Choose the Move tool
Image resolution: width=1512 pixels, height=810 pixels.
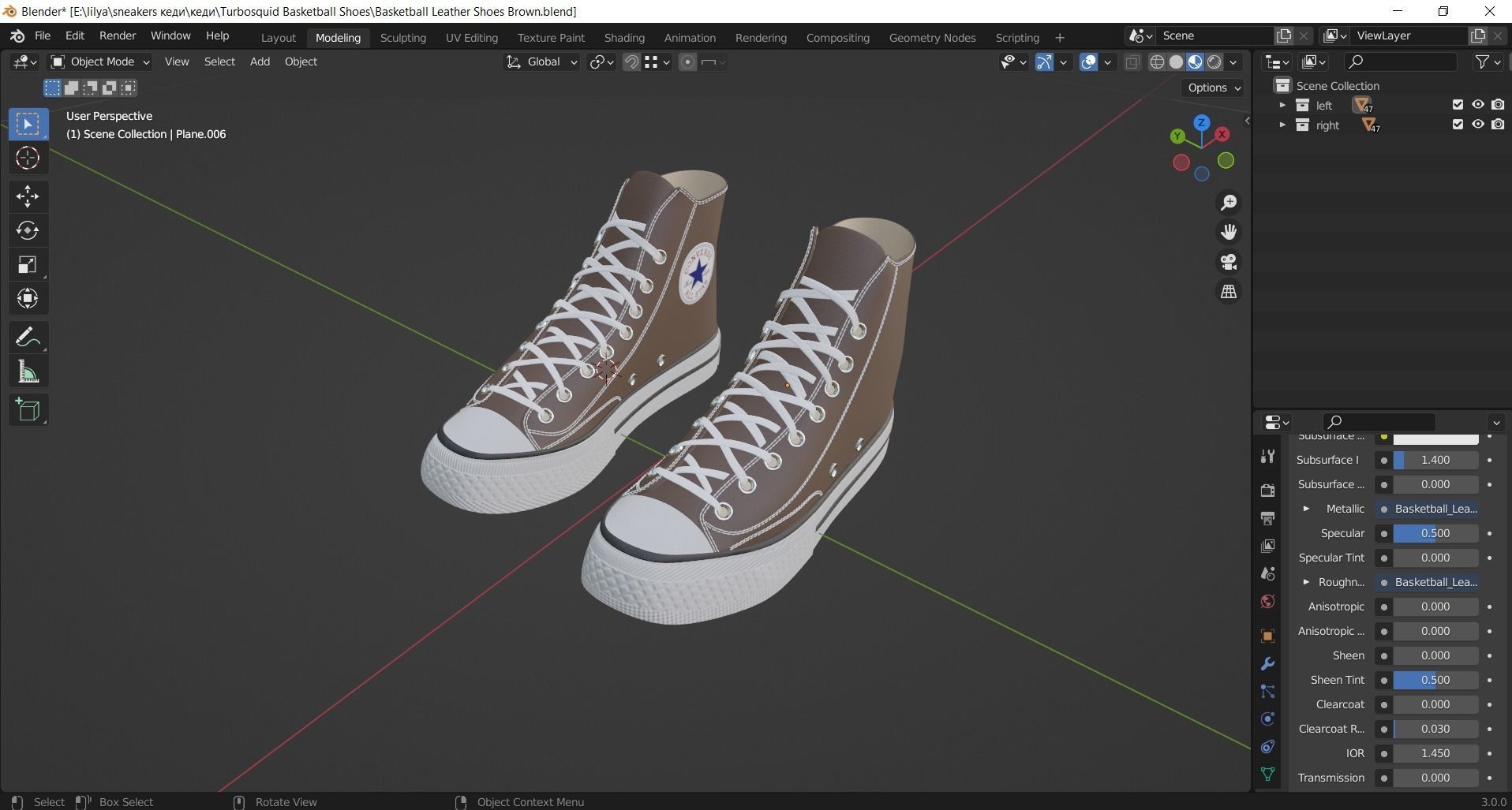click(28, 196)
